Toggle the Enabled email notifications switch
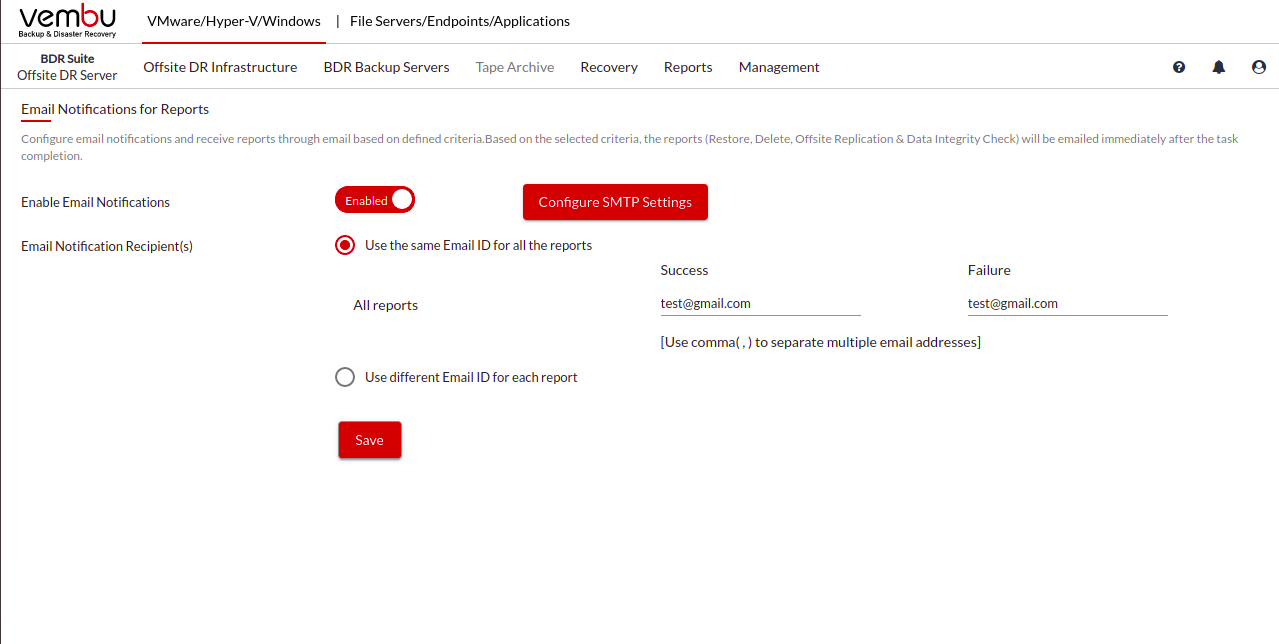This screenshot has height=644, width=1279. 375,200
